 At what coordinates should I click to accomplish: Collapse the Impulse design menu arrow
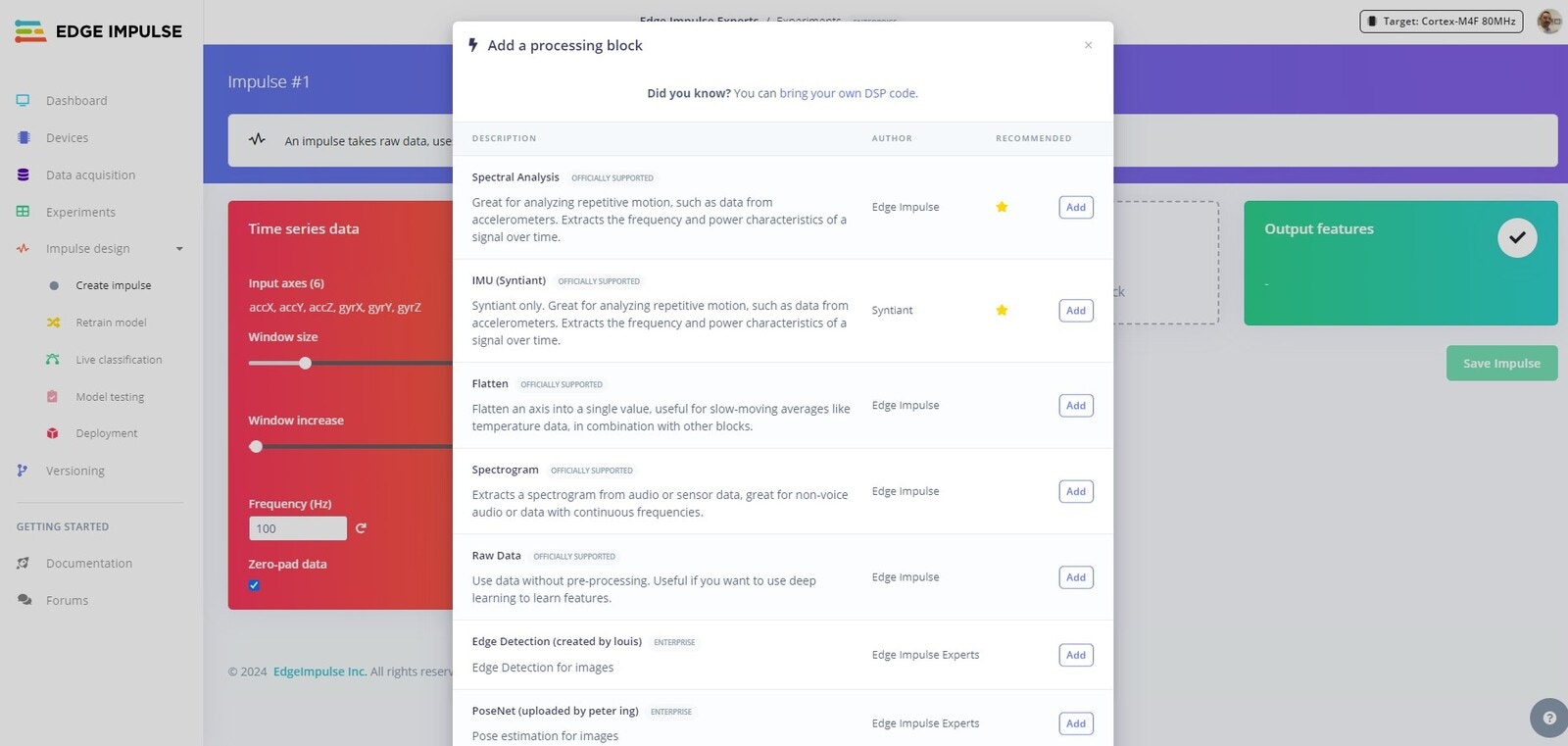(179, 249)
